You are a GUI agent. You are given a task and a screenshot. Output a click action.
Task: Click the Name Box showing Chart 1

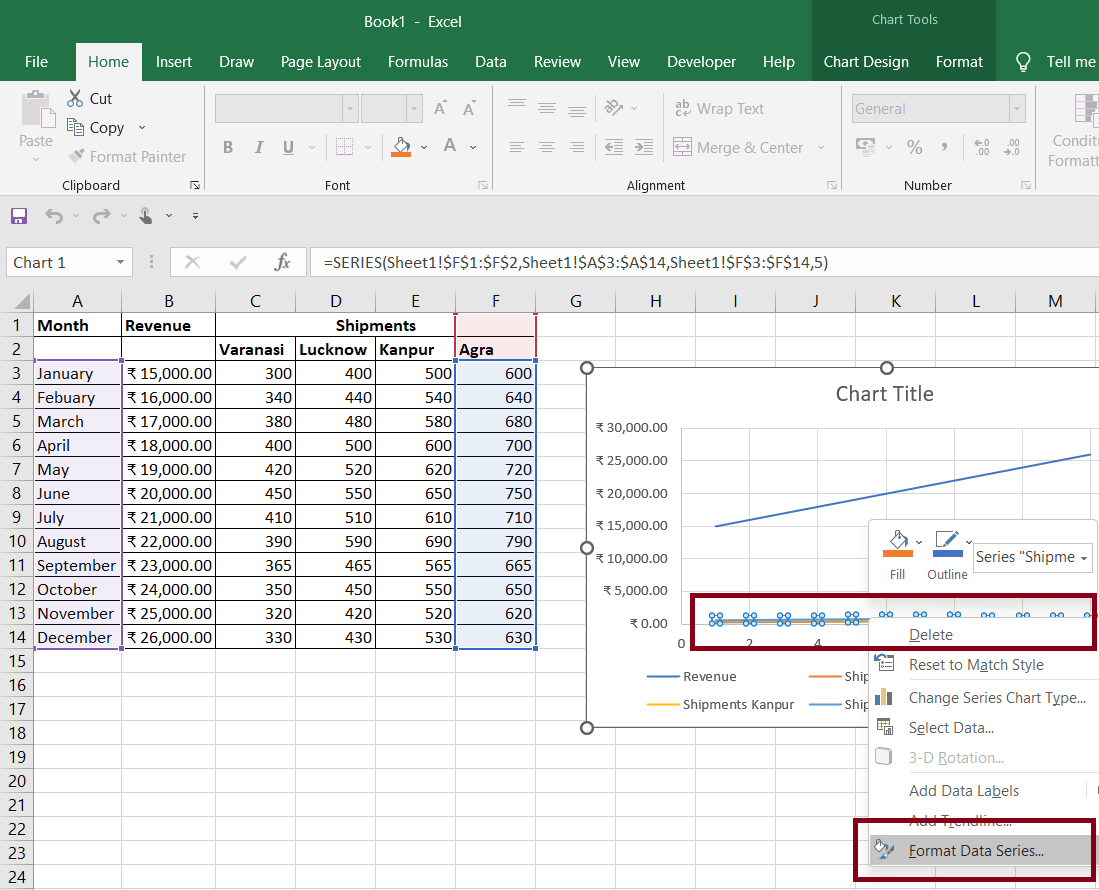click(x=60, y=261)
